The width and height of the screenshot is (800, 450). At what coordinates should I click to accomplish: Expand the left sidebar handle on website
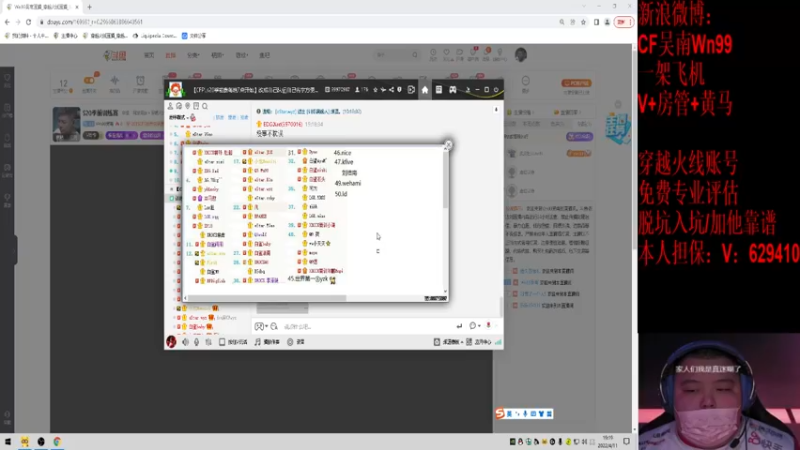(15, 249)
